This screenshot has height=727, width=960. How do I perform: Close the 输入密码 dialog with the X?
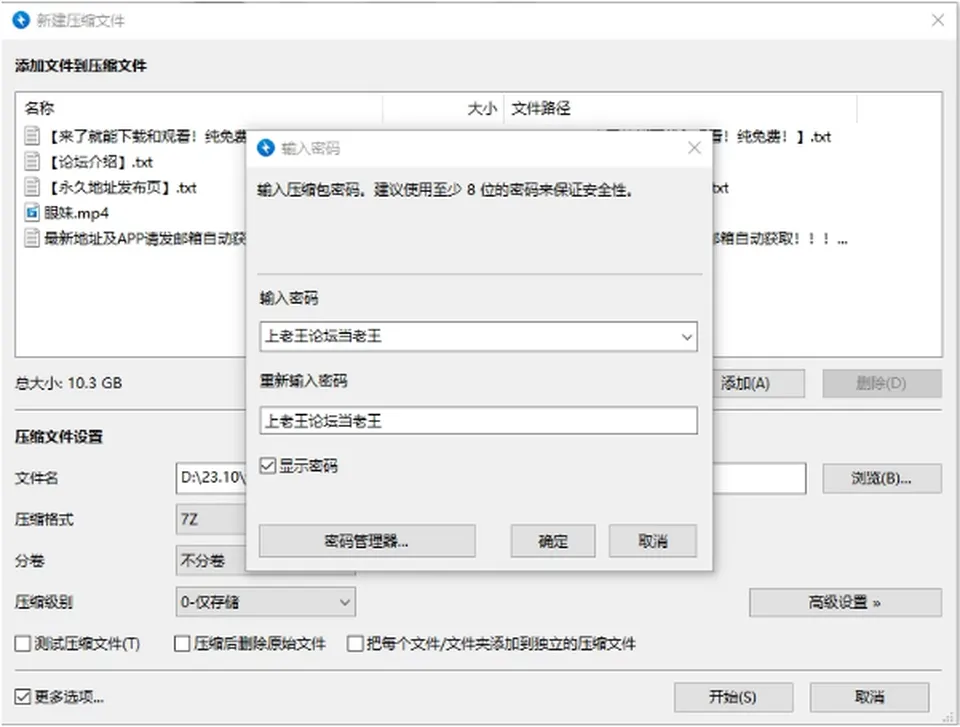pos(694,148)
